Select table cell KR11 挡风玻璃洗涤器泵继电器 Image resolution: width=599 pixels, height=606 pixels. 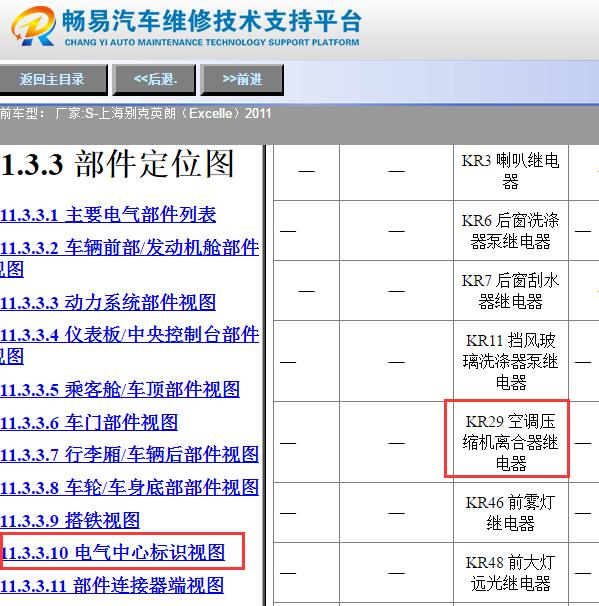point(511,361)
